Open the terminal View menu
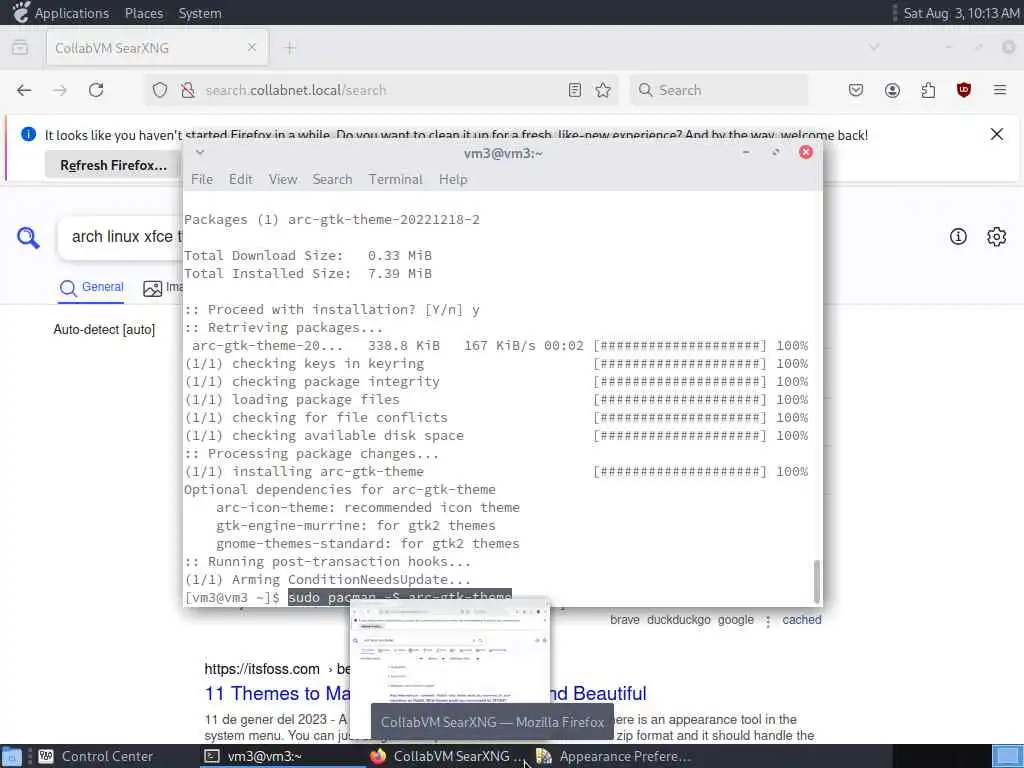 [x=283, y=179]
